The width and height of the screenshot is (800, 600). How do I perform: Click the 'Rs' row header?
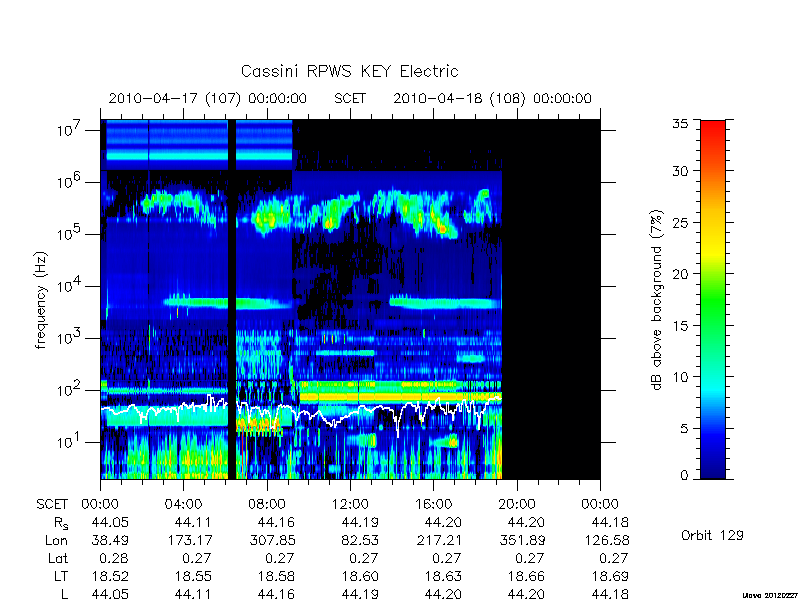61,523
